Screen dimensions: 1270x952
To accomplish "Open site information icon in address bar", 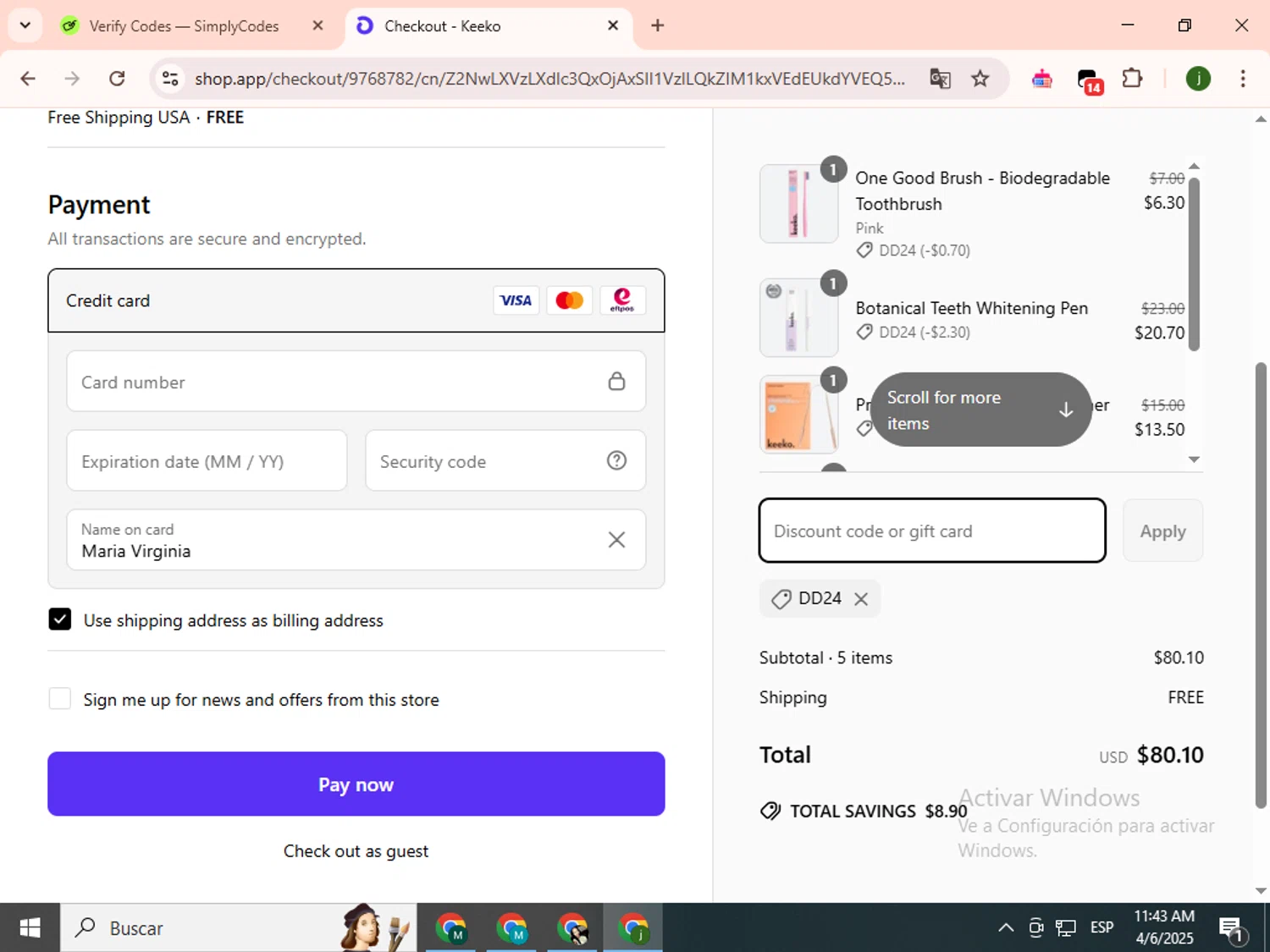I will click(170, 79).
